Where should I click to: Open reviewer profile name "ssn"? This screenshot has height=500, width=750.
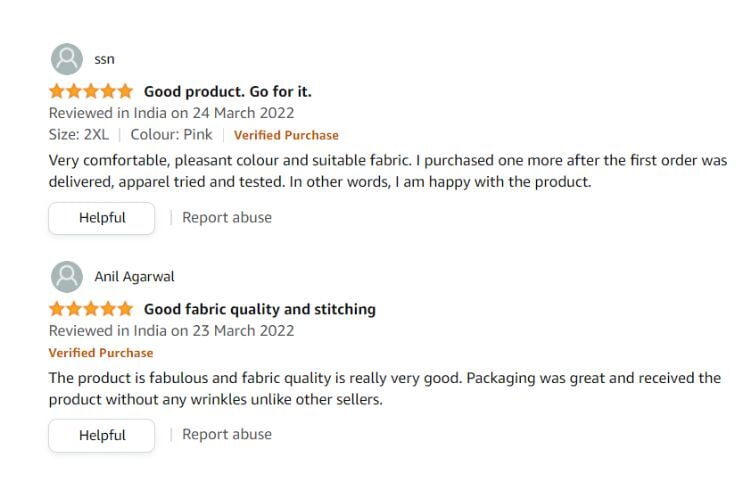click(104, 59)
